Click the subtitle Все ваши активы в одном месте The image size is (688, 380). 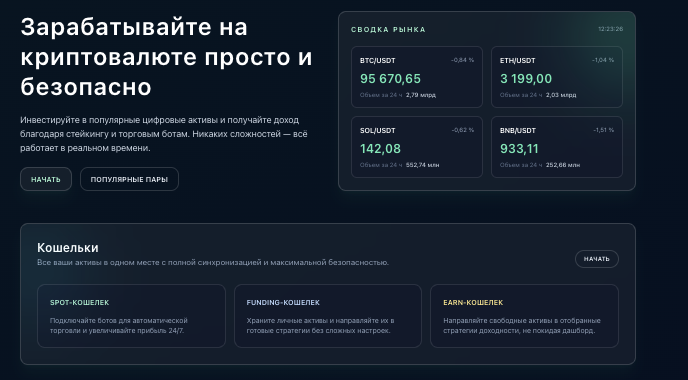(213, 262)
